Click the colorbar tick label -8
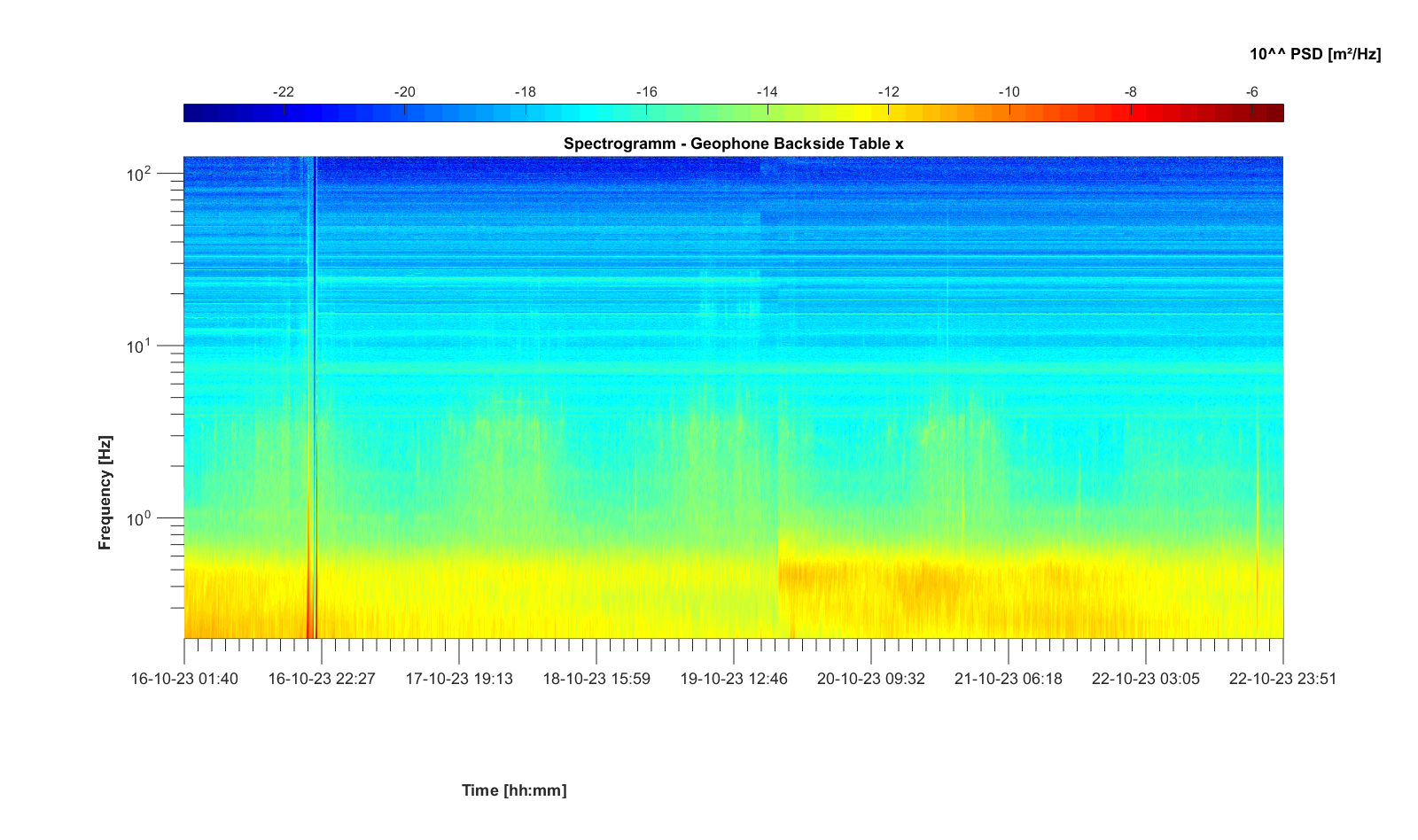This screenshot has height=840, width=1418. click(1130, 92)
